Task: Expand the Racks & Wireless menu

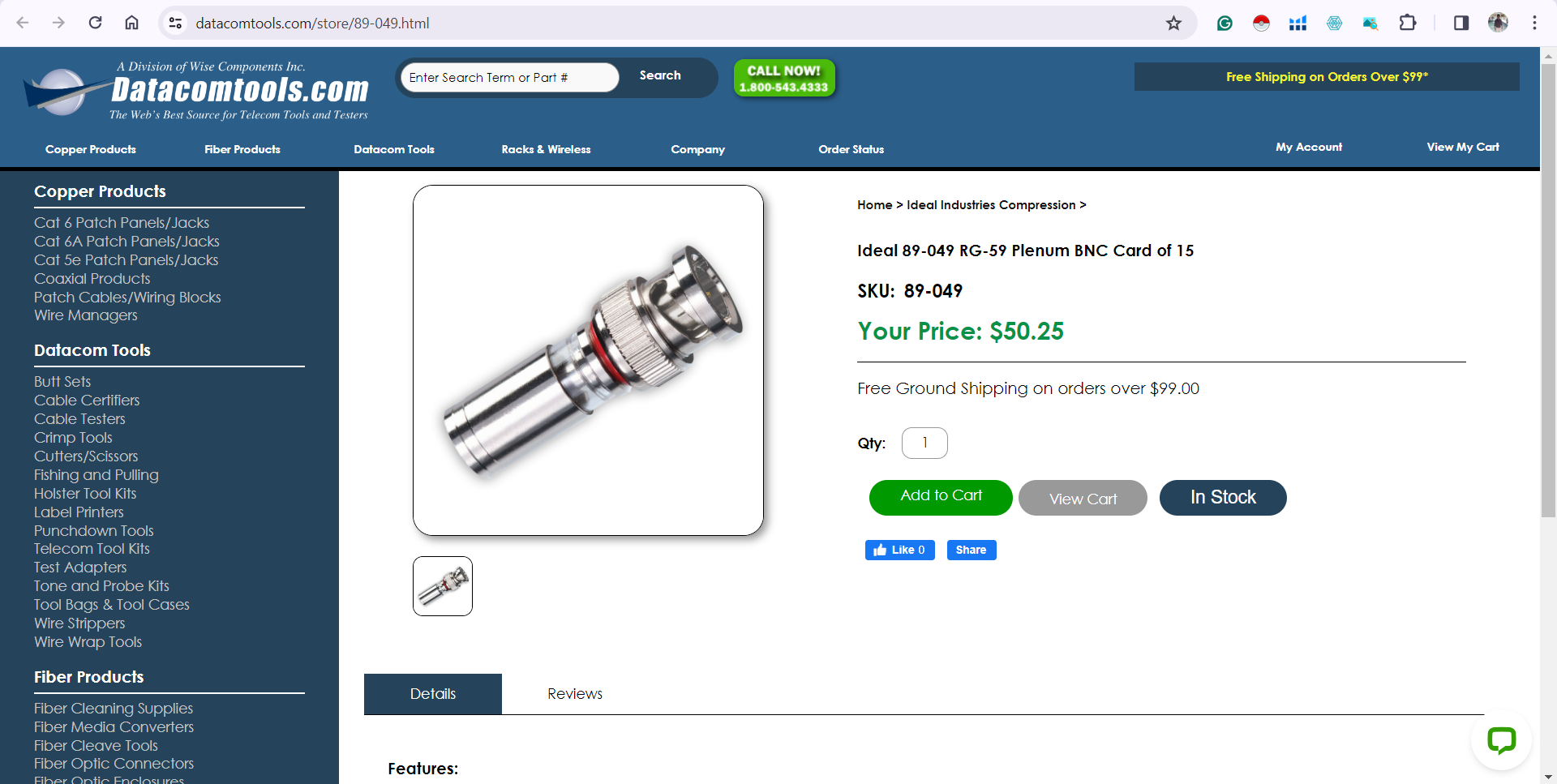Action: [x=546, y=149]
